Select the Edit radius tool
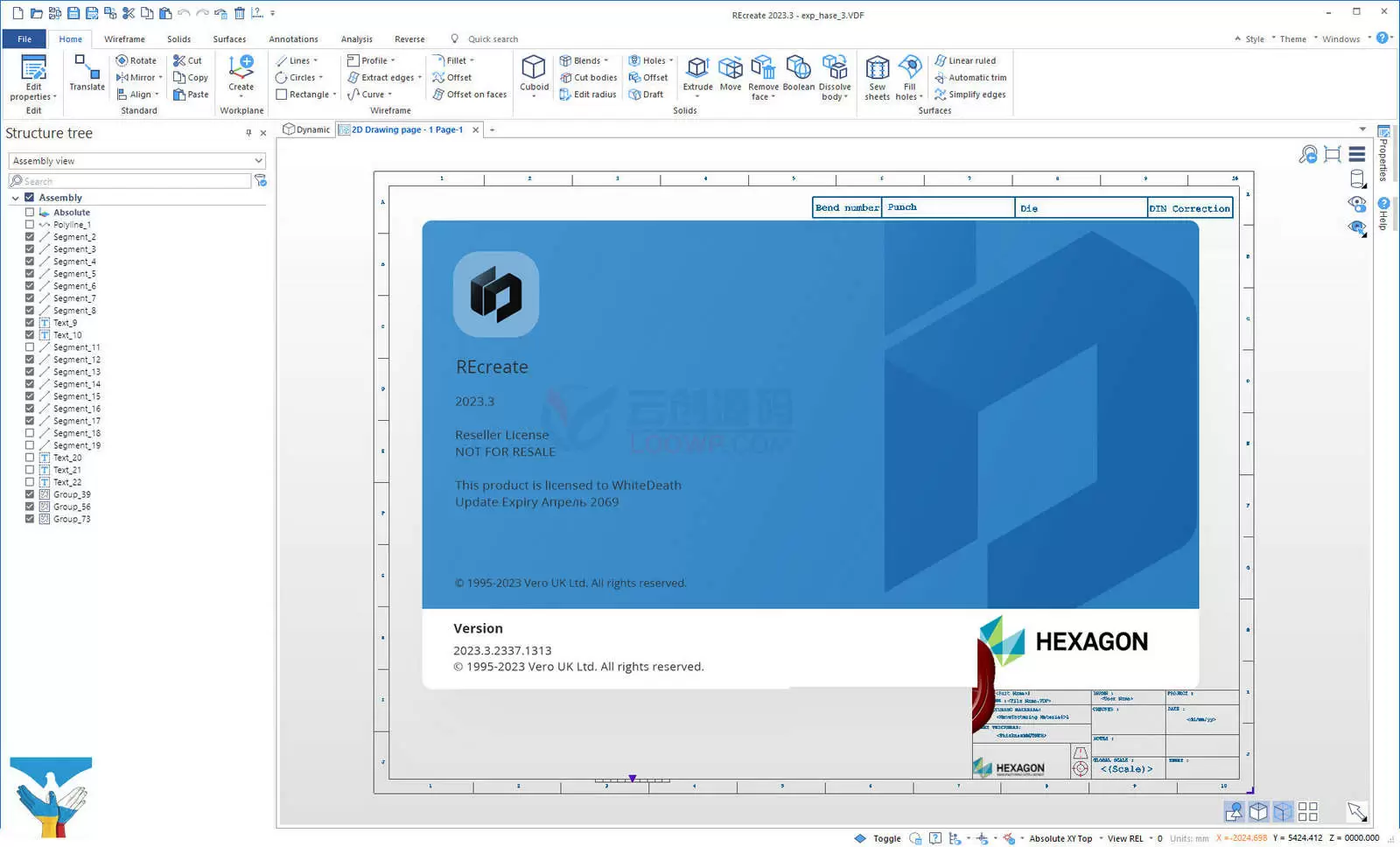Image resolution: width=1400 pixels, height=847 pixels. [588, 94]
